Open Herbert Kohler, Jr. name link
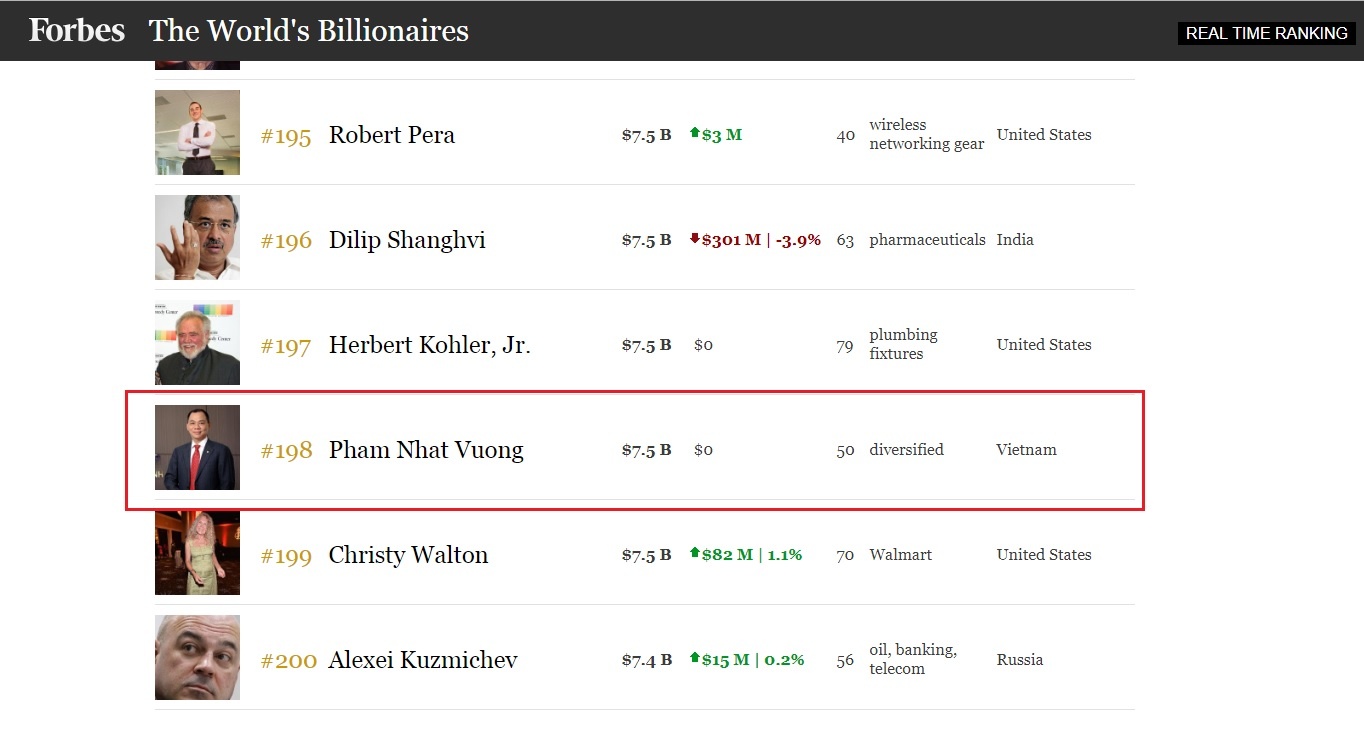1364x748 pixels. (429, 345)
